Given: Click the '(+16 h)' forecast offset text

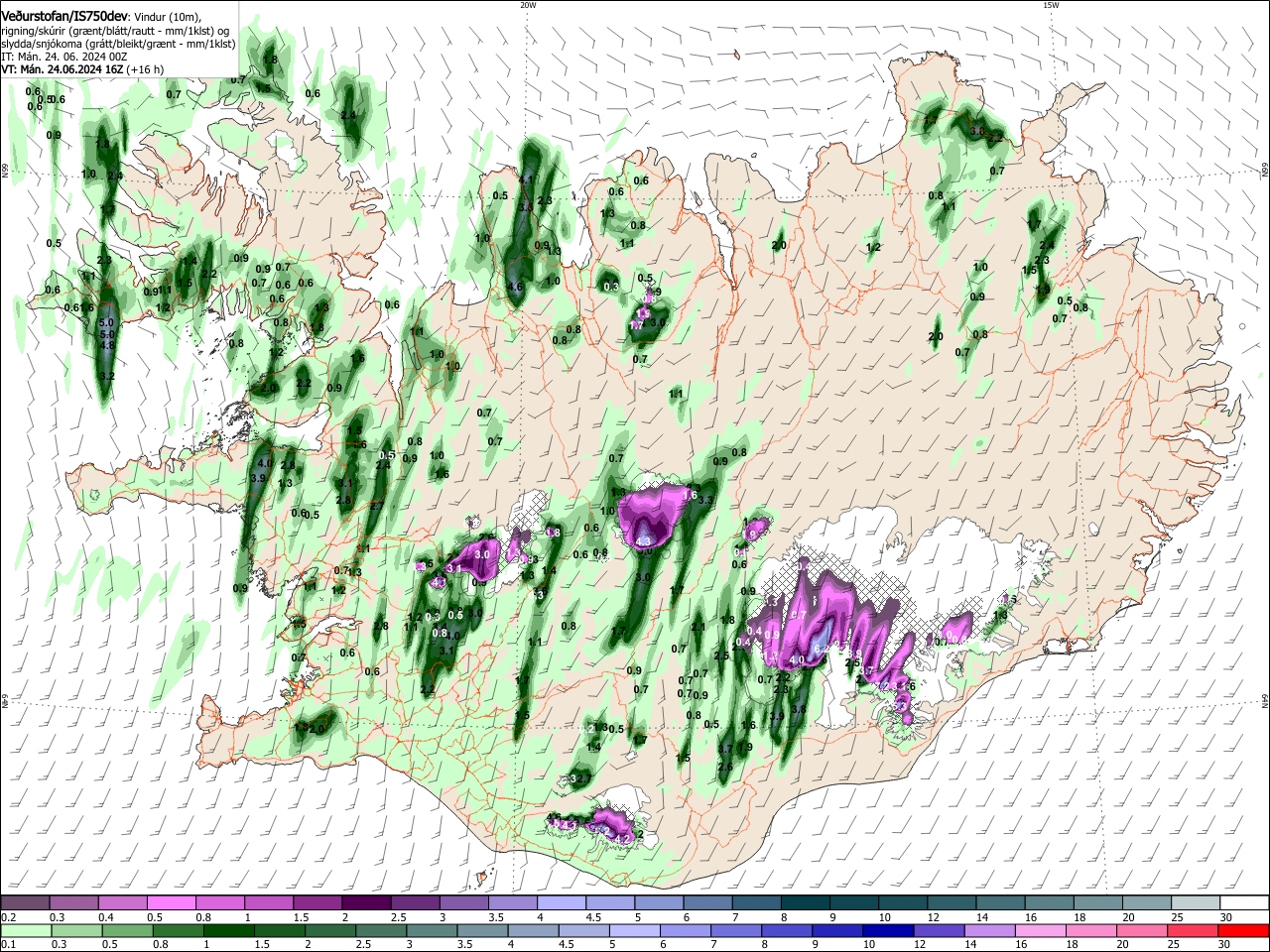Looking at the screenshot, I should [145, 69].
